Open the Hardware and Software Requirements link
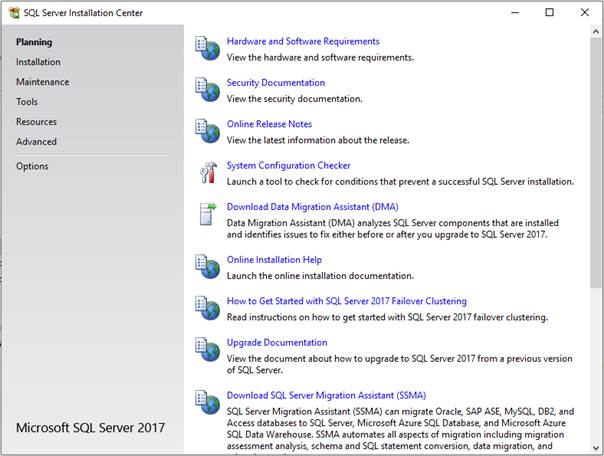604x456 pixels. point(303,42)
